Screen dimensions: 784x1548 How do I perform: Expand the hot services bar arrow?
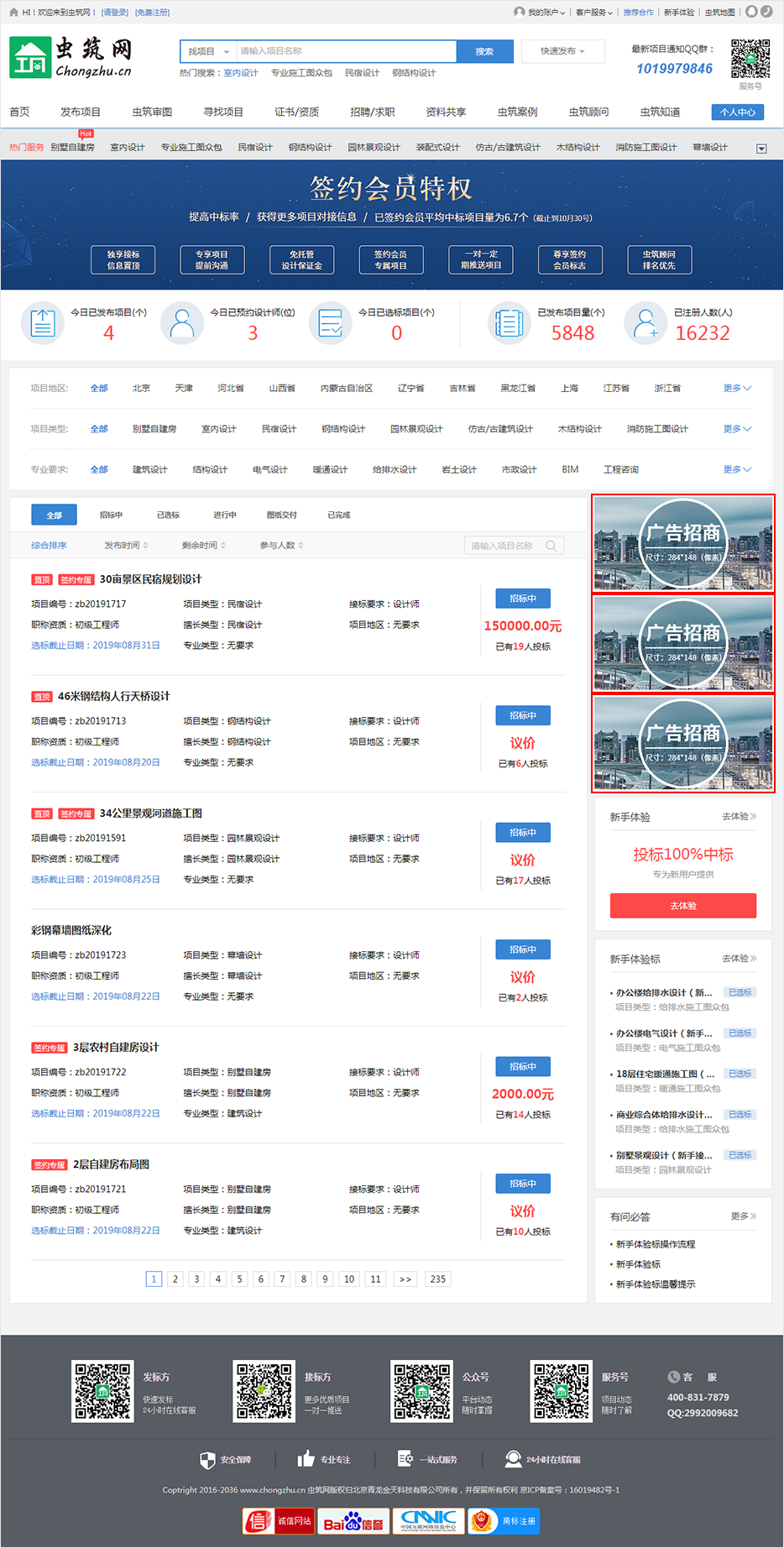click(x=761, y=149)
